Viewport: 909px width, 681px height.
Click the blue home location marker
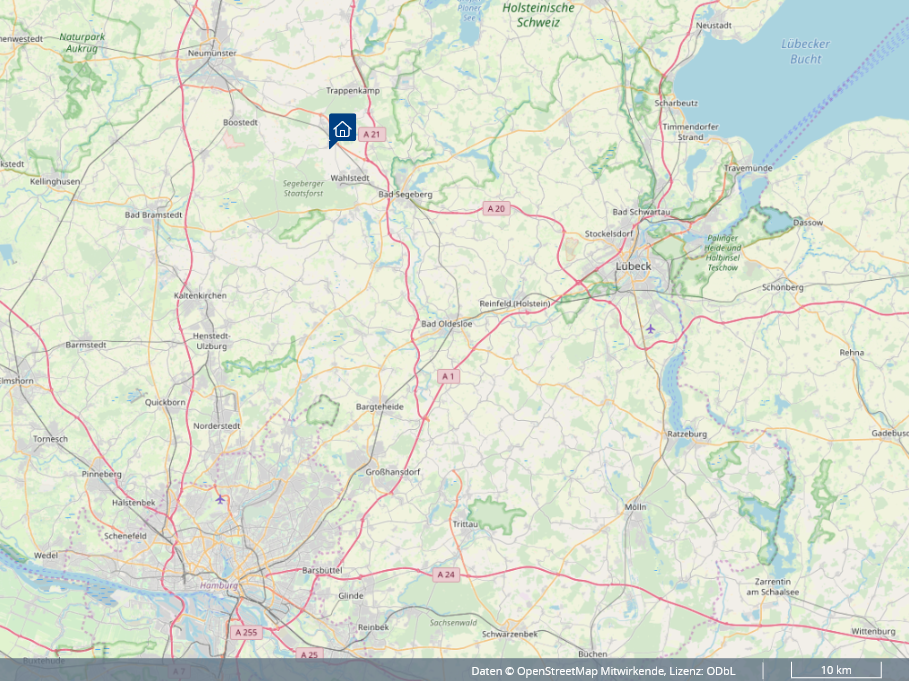click(x=342, y=129)
